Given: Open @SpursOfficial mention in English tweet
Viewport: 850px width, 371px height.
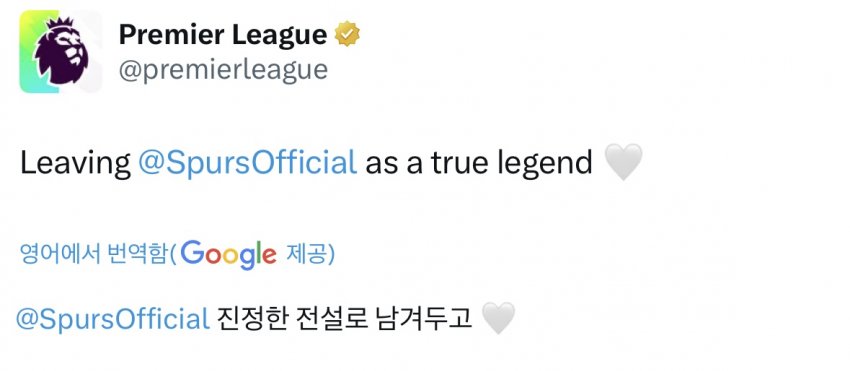Looking at the screenshot, I should pyautogui.click(x=248, y=163).
